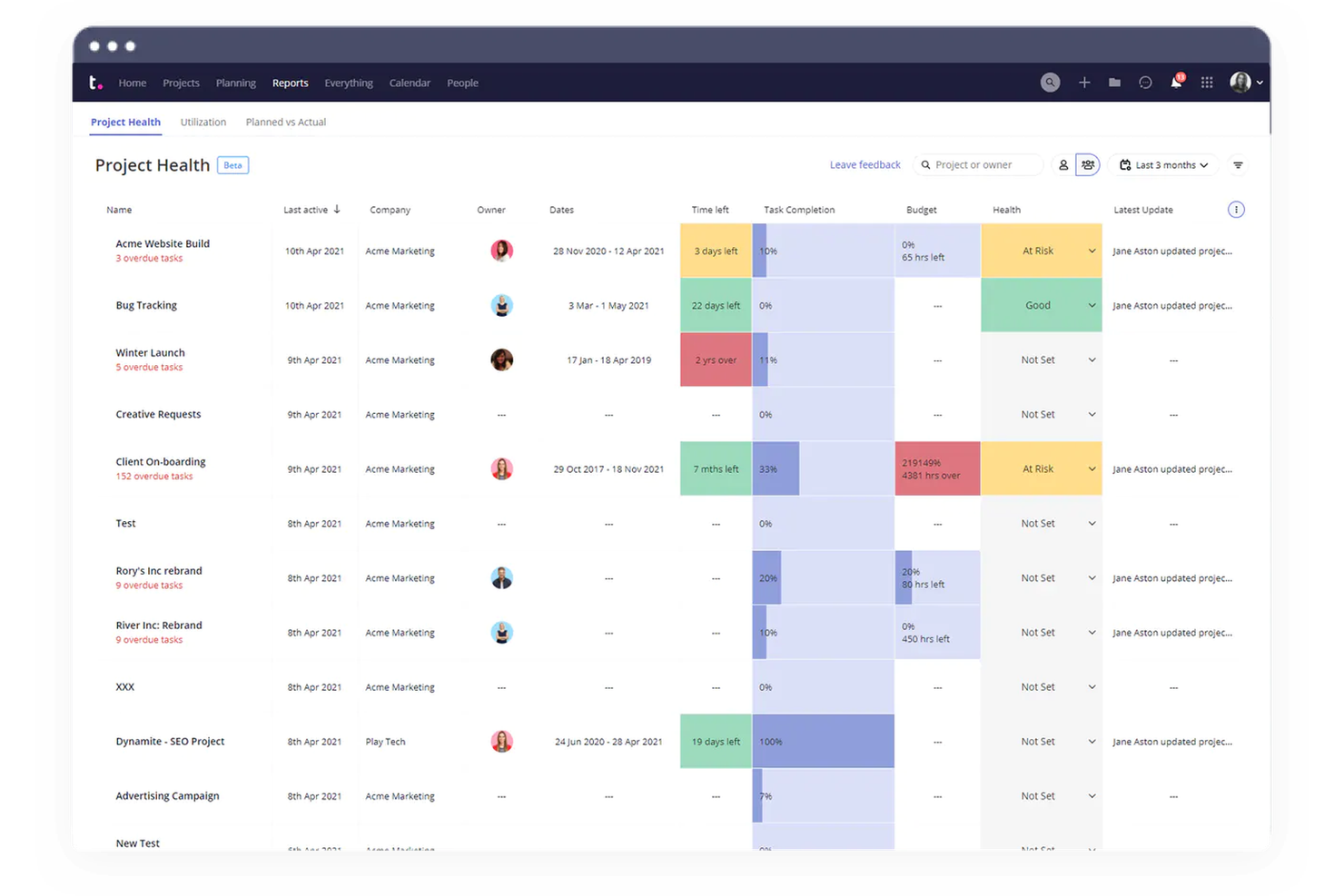The width and height of the screenshot is (1344, 896).
Task: Open the apps grid icon
Action: pos(1207,82)
